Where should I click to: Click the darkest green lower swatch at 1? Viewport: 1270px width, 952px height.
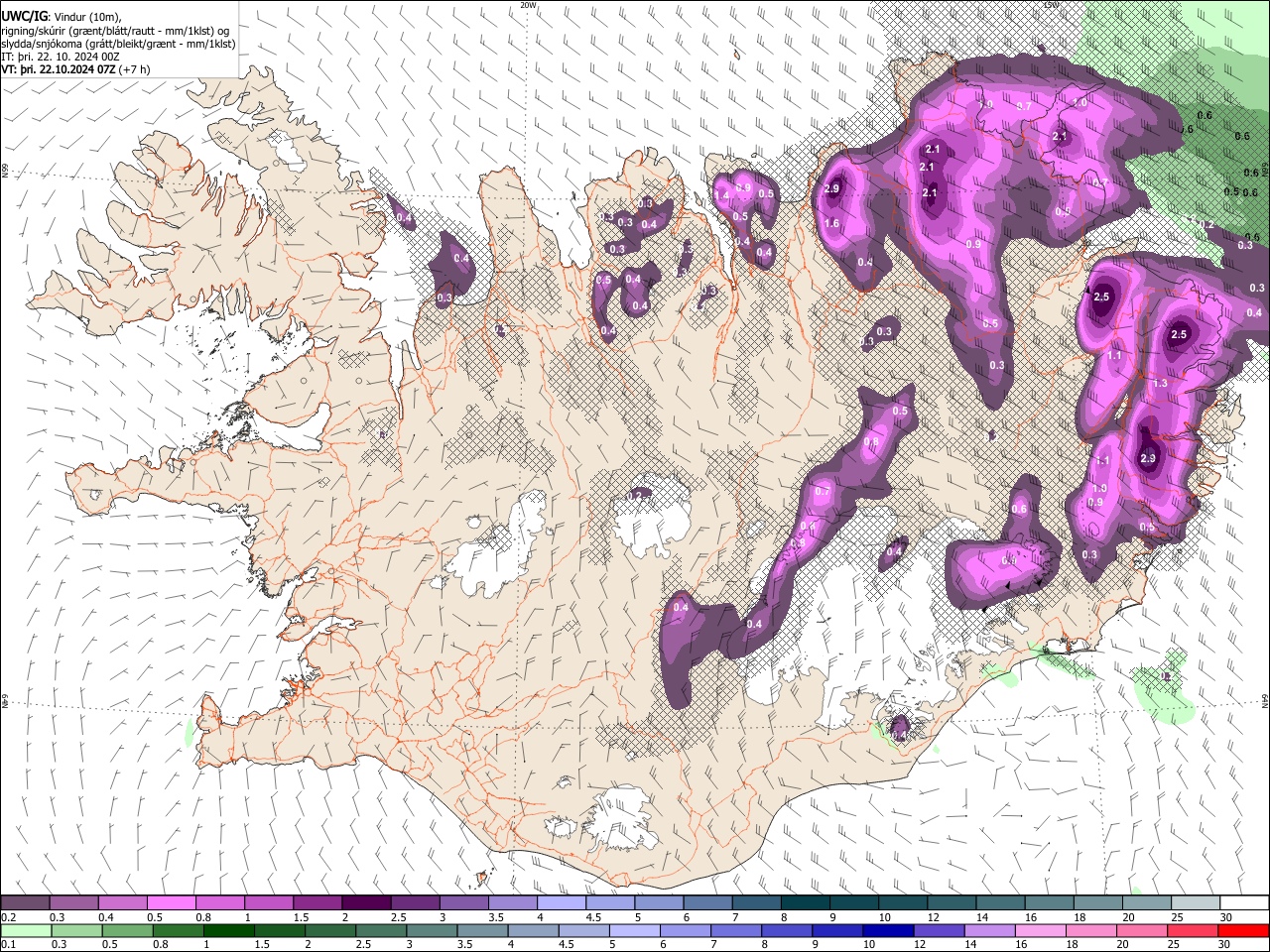click(x=227, y=930)
